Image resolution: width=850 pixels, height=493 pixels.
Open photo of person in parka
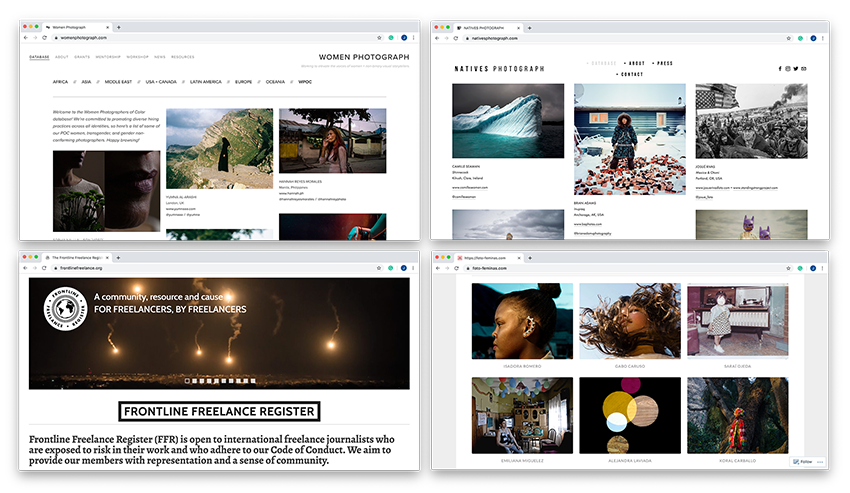[629, 139]
